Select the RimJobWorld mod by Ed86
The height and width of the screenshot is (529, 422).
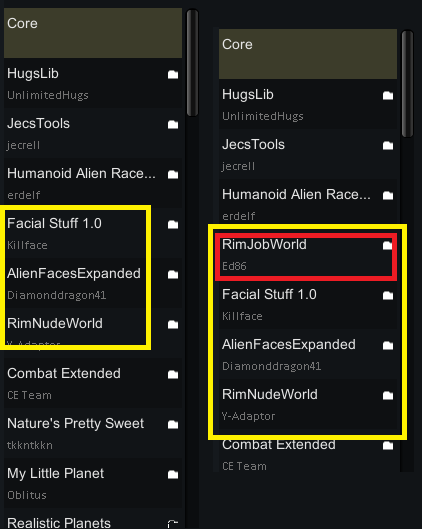(308, 254)
